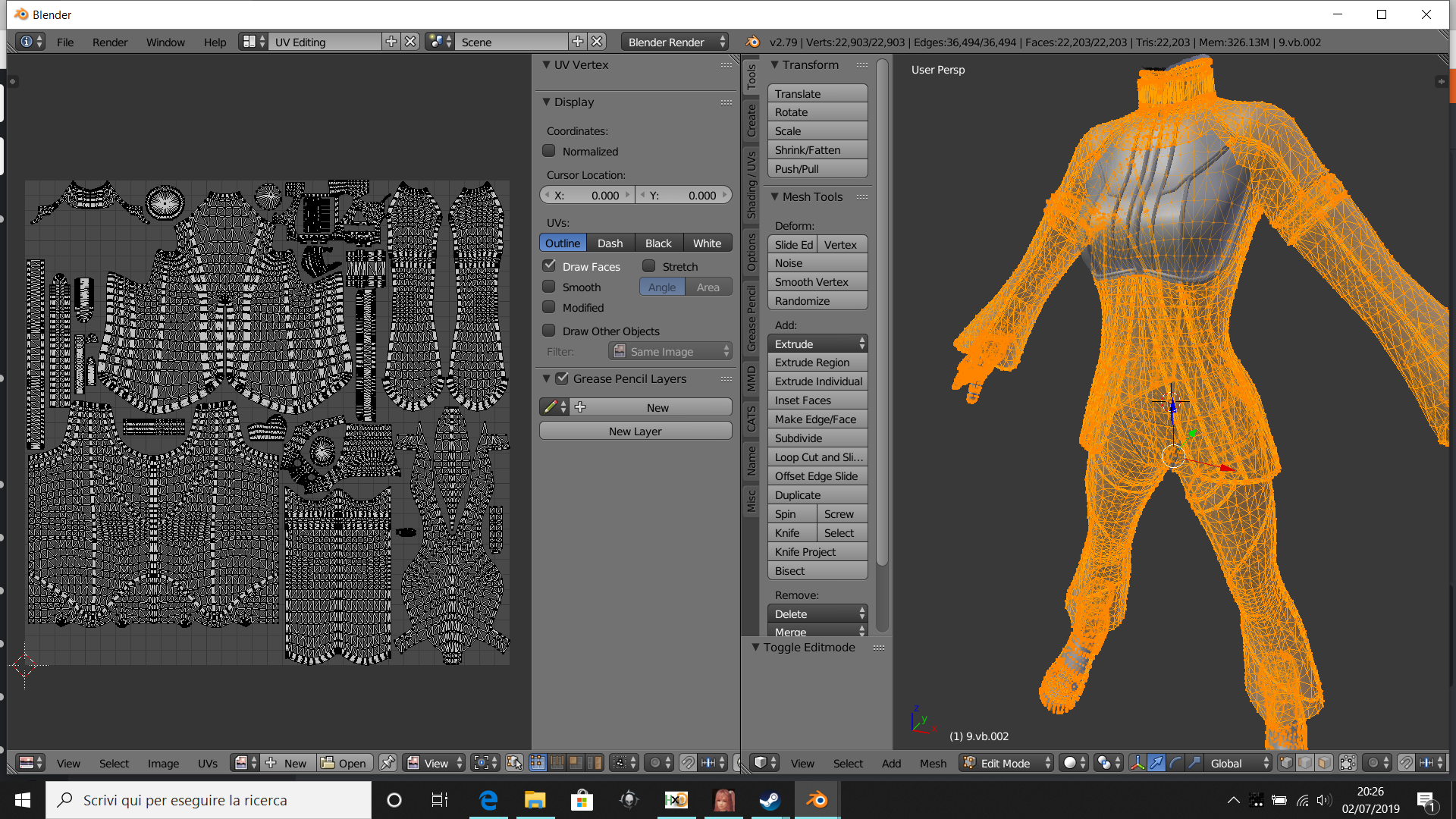
Task: Enable the Stretch display checkbox
Action: pyautogui.click(x=650, y=265)
